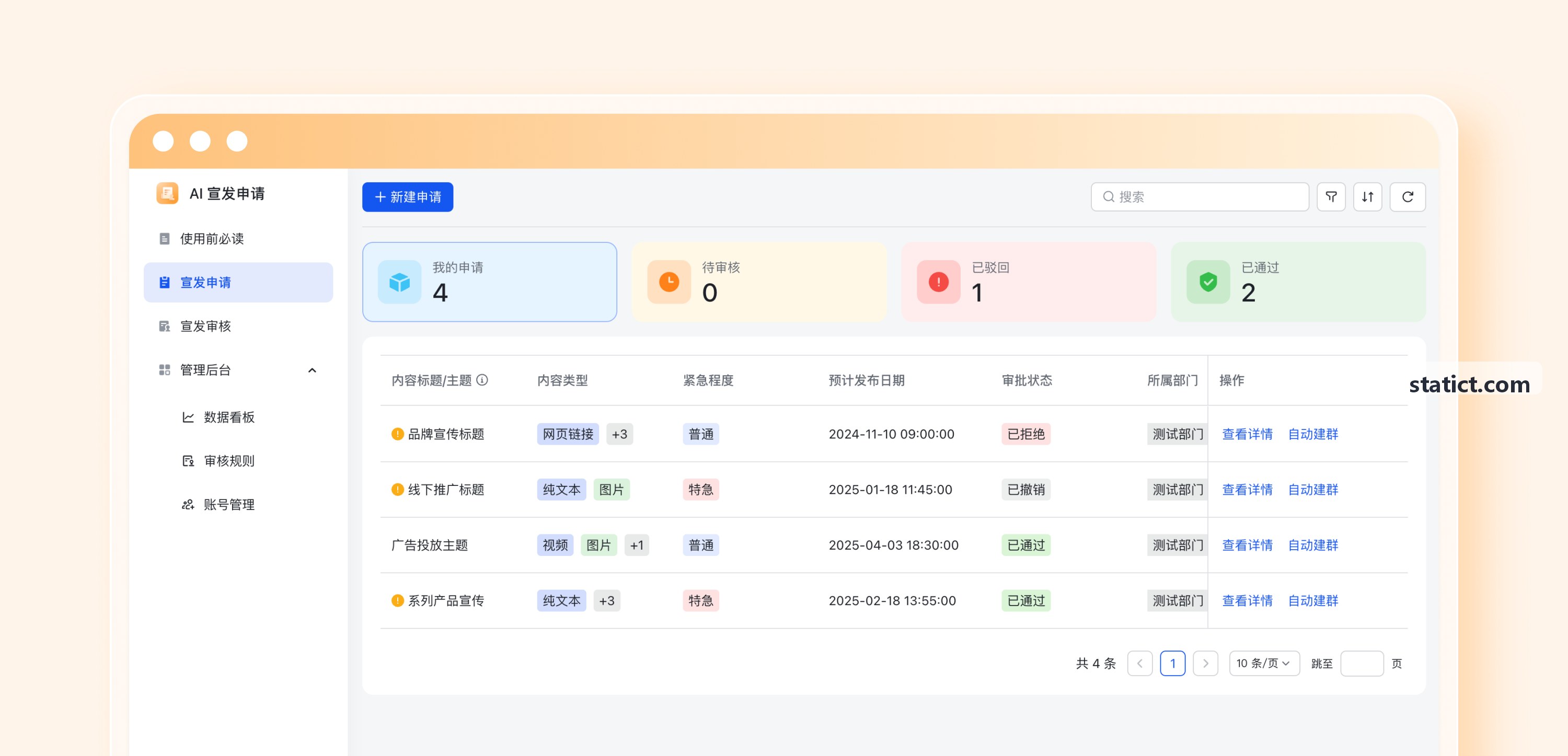Click the orange clock icon in 待审核 card
1568x756 pixels.
[669, 282]
